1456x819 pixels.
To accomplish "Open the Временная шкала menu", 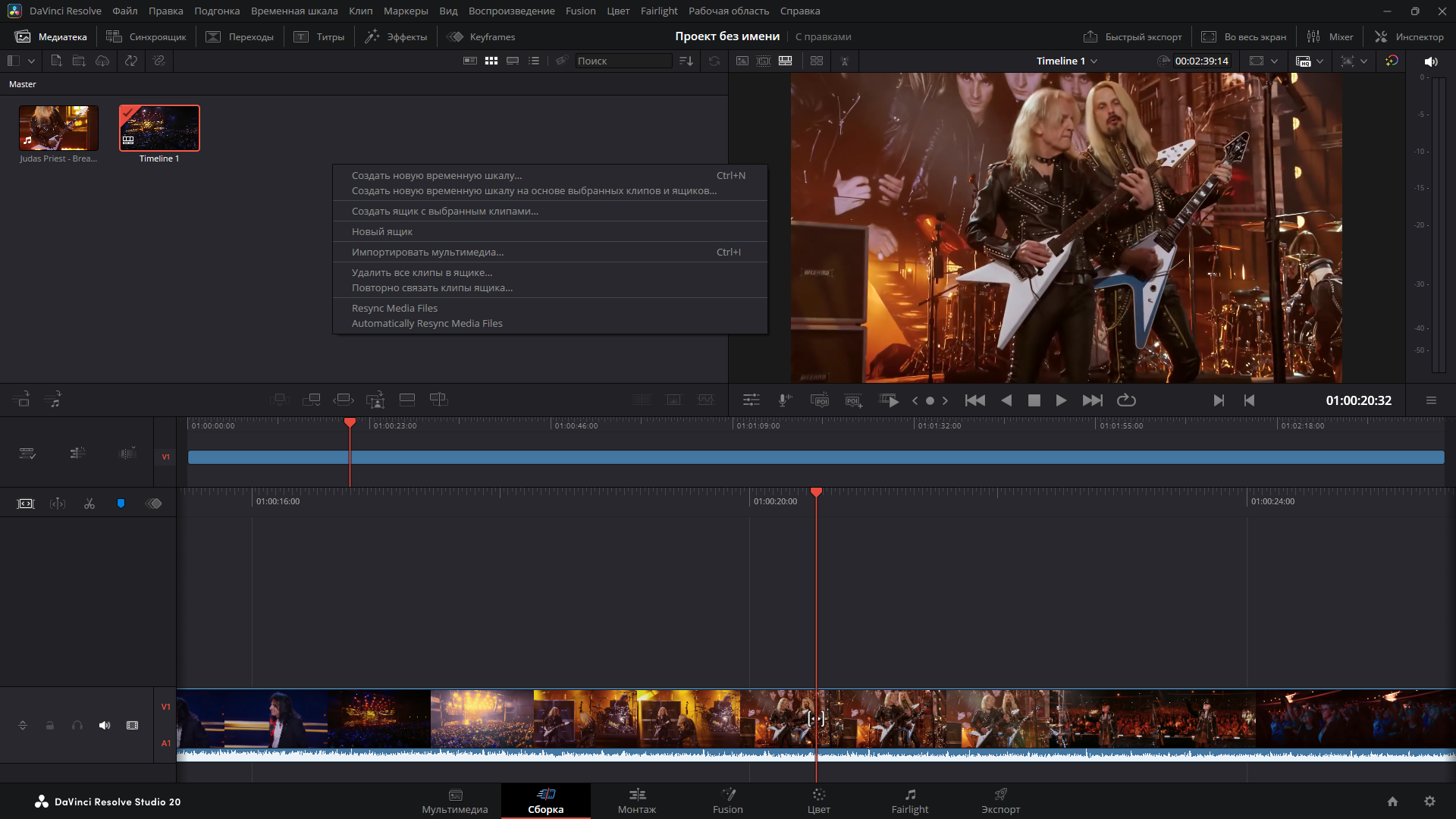I will [x=294, y=11].
